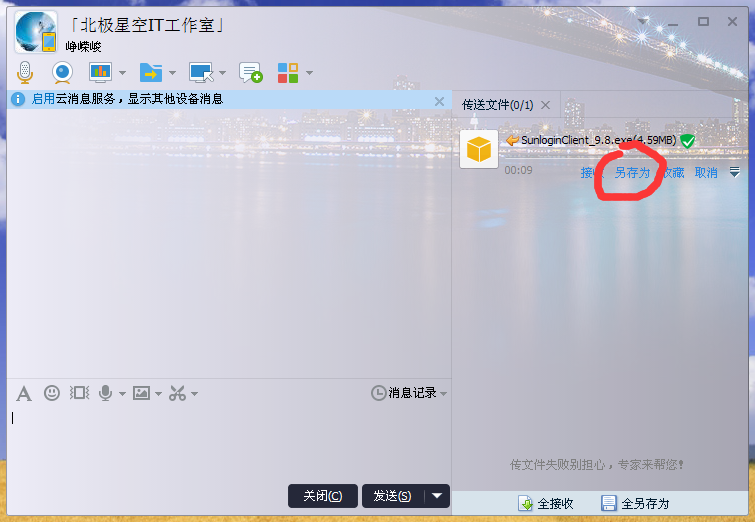
Task: Start a video call with the webcam icon
Action: pyautogui.click(x=62, y=72)
